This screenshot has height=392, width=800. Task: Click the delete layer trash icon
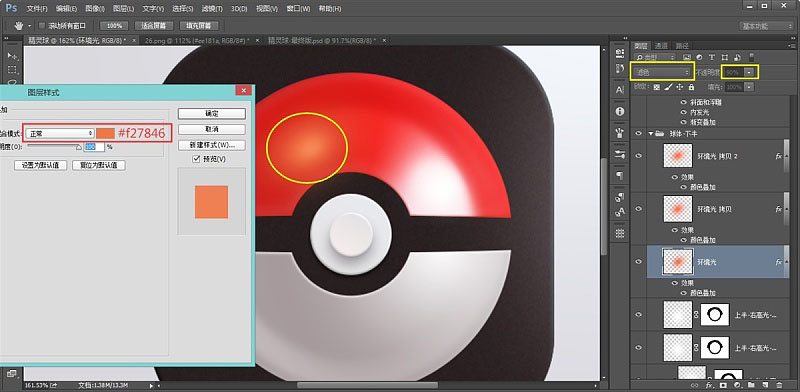(779, 385)
